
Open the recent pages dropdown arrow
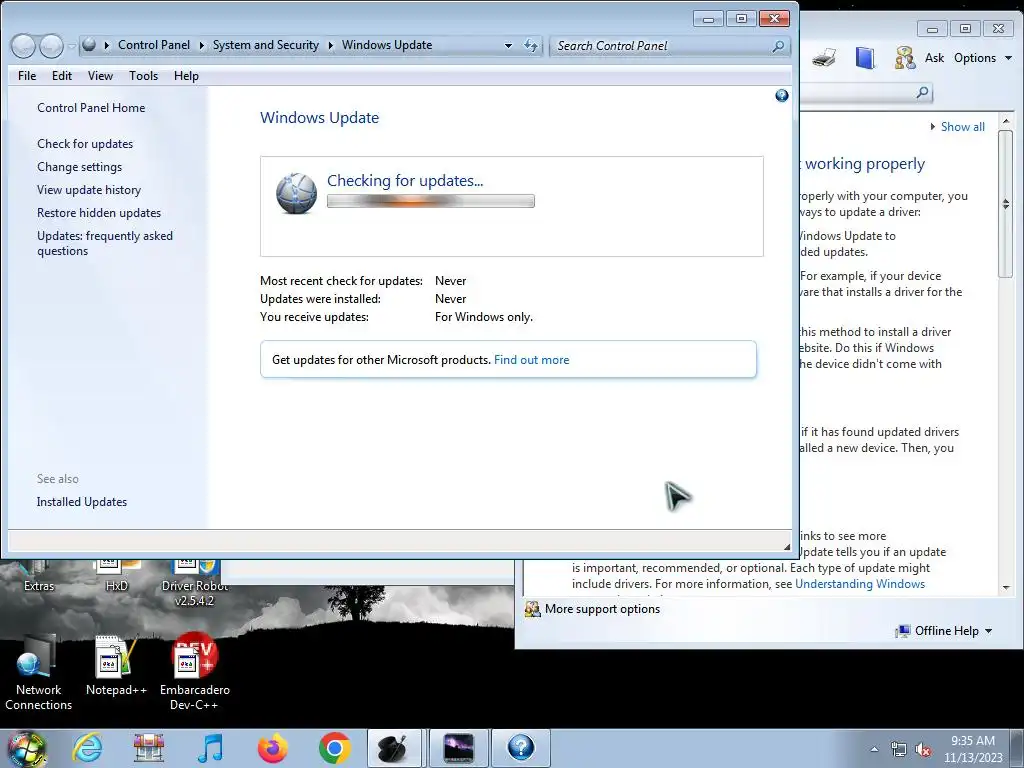[x=72, y=46]
